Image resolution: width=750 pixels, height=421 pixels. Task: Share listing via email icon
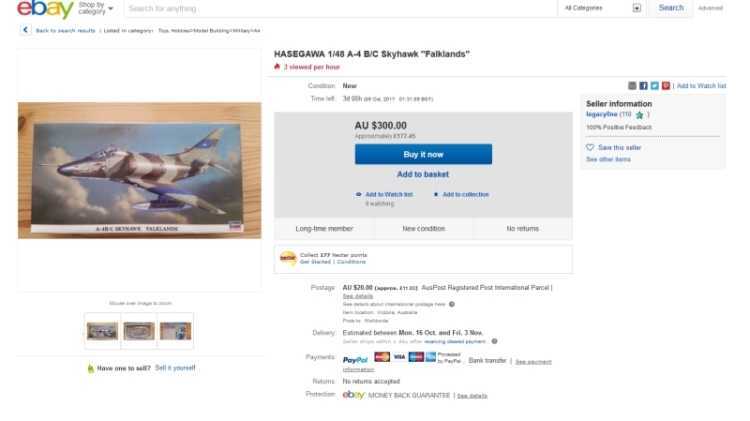pyautogui.click(x=632, y=86)
